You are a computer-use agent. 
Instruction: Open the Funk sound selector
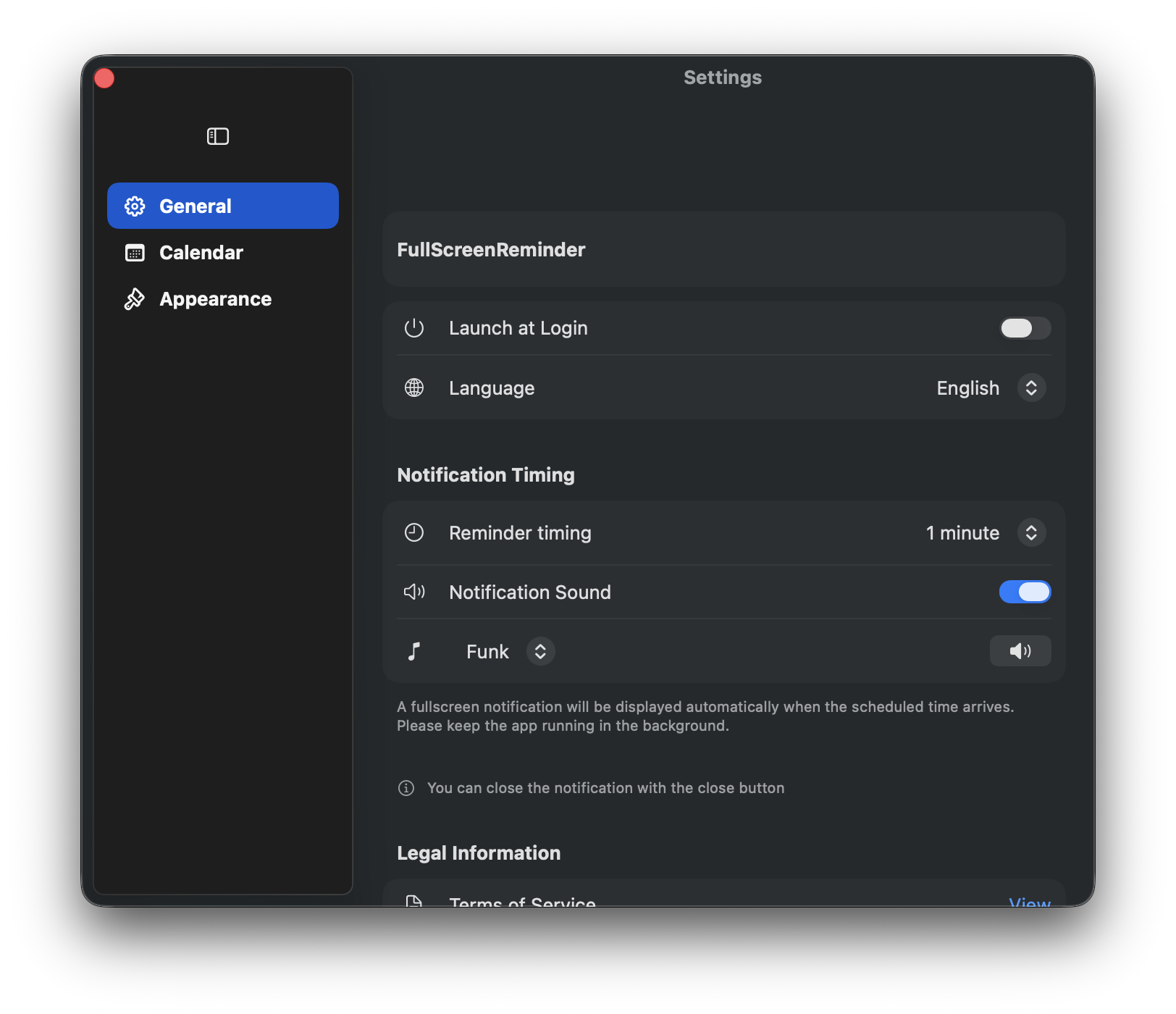539,651
